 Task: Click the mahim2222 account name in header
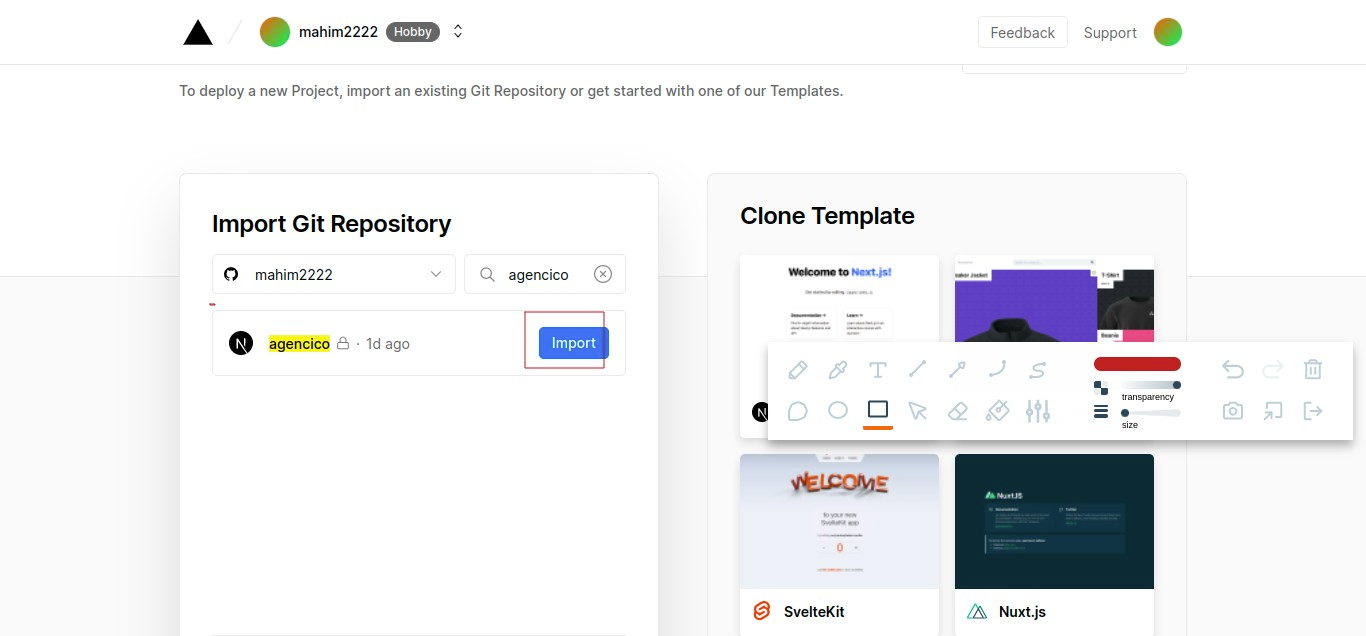[x=338, y=32]
